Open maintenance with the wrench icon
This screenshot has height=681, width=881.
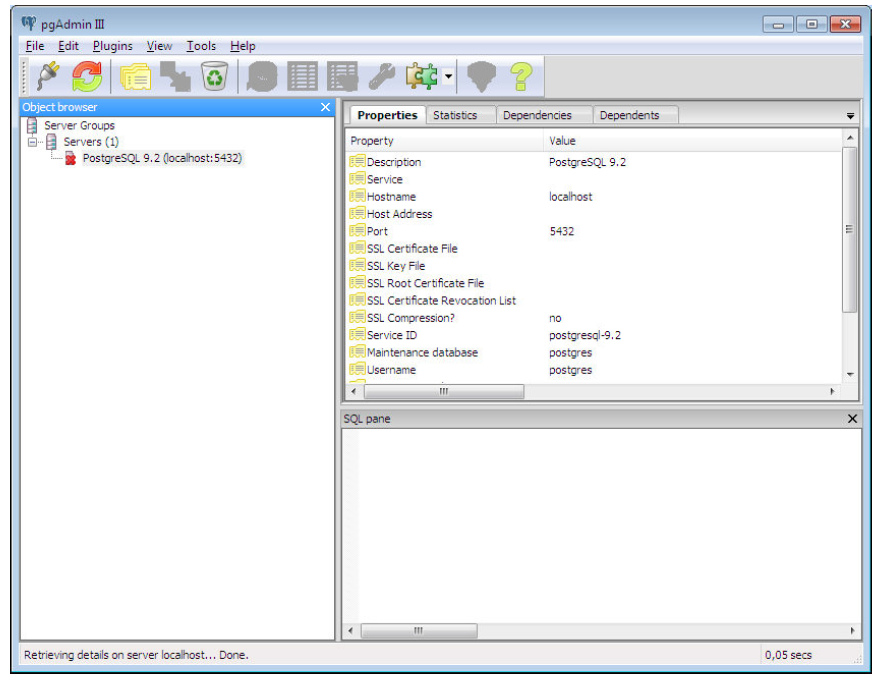382,76
